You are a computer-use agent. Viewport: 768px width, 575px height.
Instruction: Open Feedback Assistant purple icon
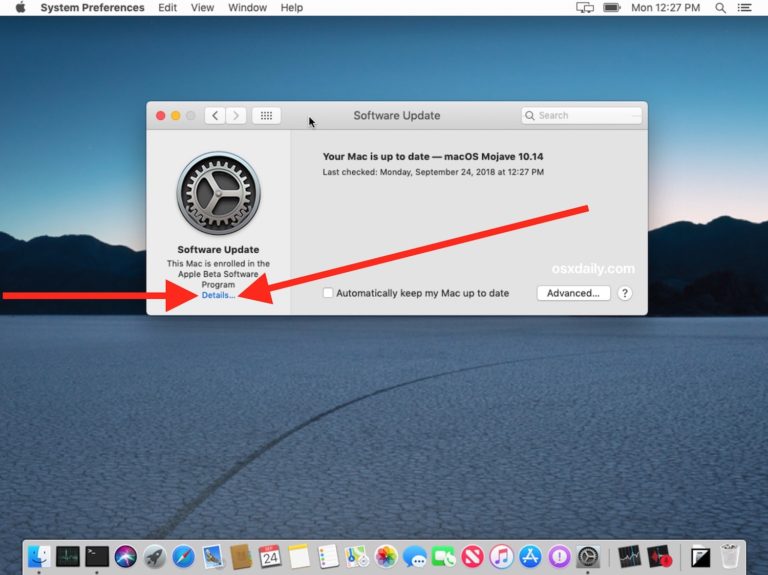tap(559, 557)
